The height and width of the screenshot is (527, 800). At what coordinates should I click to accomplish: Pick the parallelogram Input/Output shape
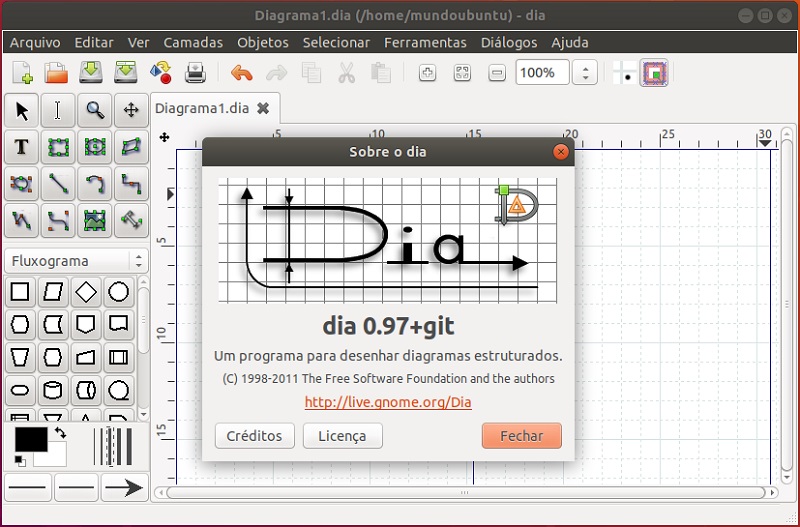[x=53, y=292]
